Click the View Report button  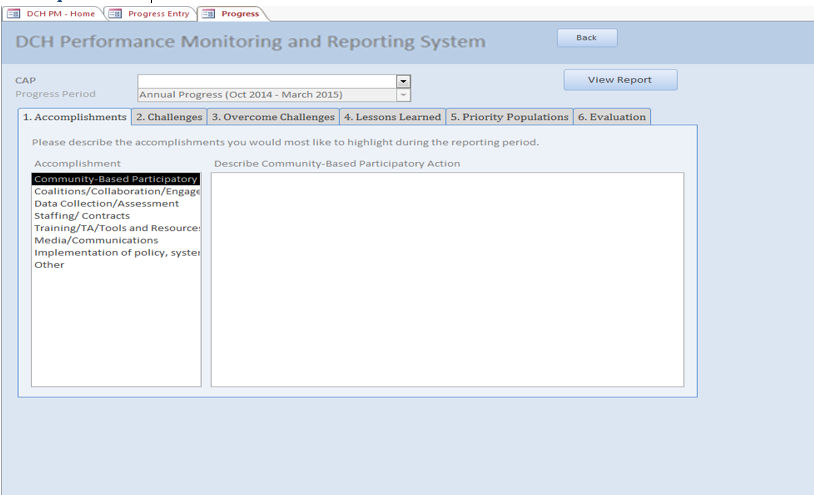619,80
